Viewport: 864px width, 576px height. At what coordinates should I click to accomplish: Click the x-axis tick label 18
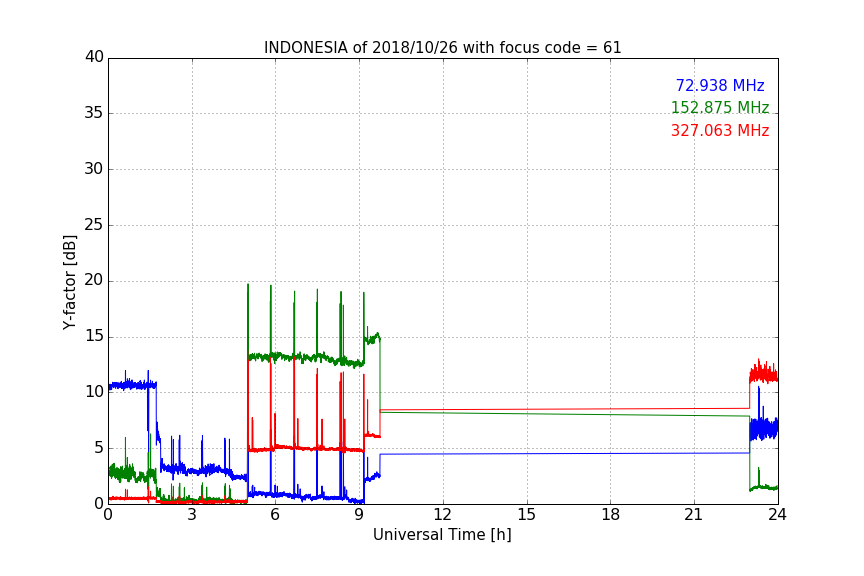click(611, 515)
